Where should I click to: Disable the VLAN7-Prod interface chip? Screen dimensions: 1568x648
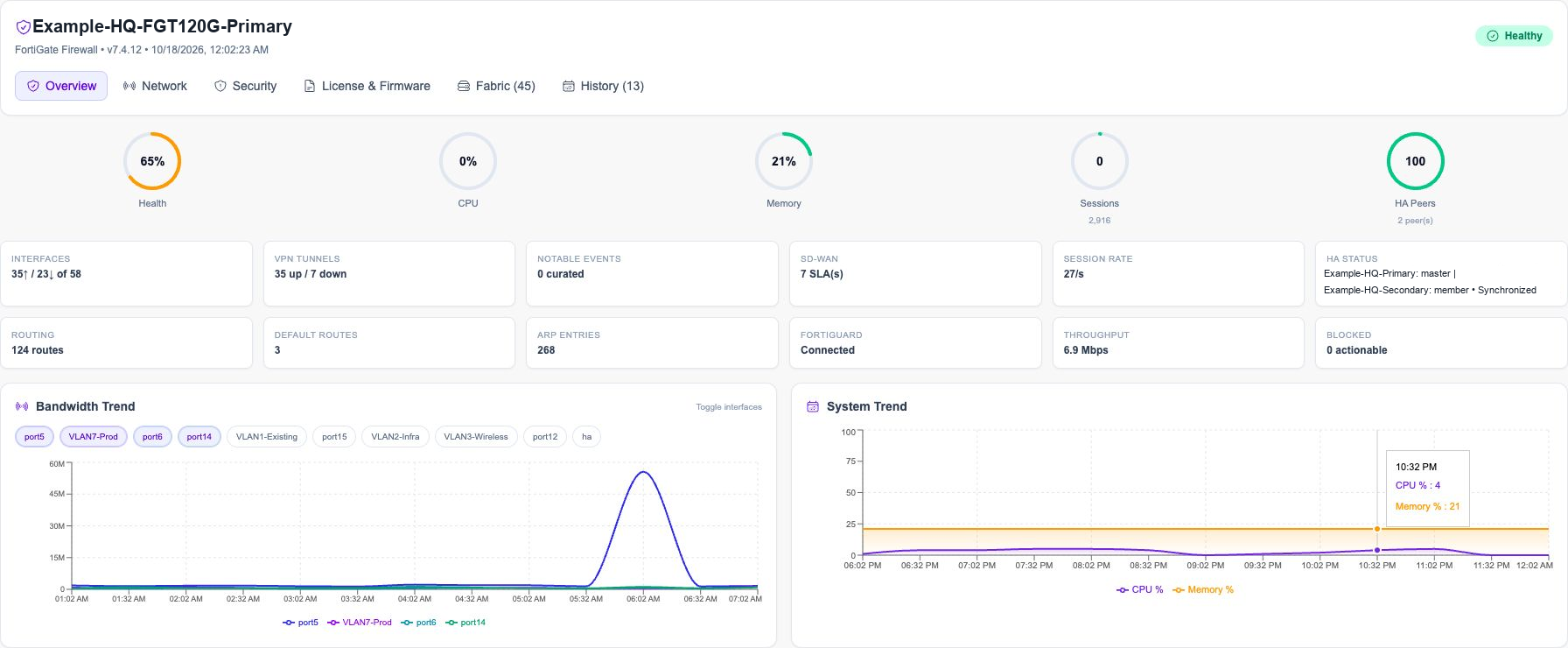coord(94,437)
